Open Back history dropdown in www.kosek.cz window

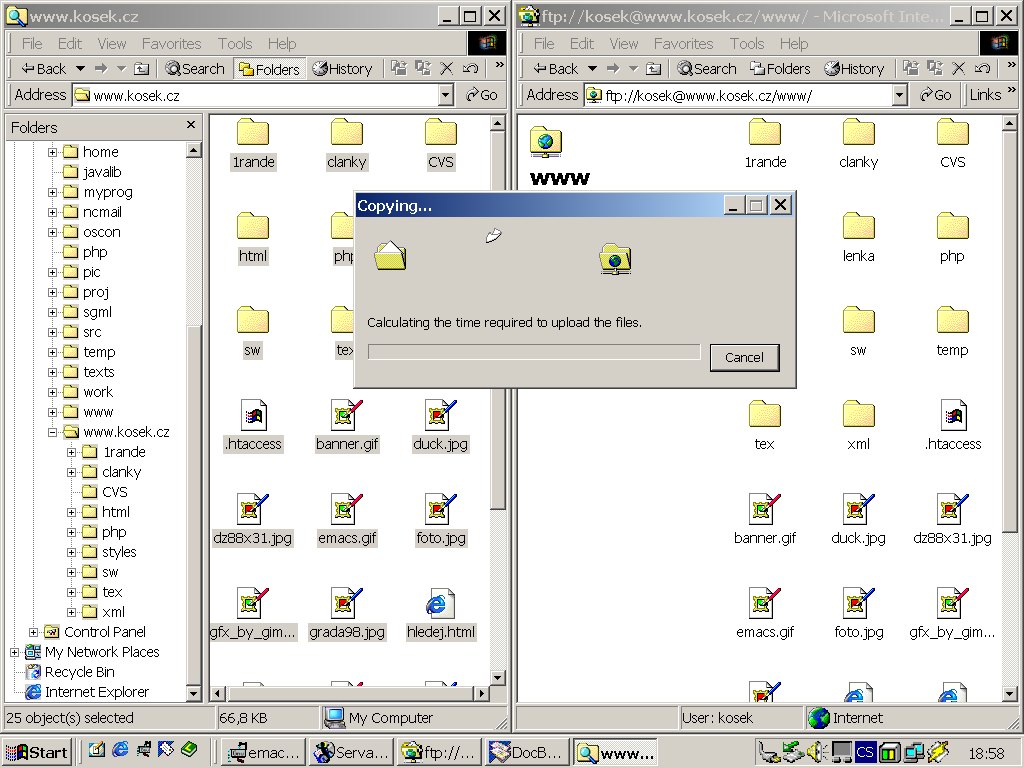click(80, 69)
